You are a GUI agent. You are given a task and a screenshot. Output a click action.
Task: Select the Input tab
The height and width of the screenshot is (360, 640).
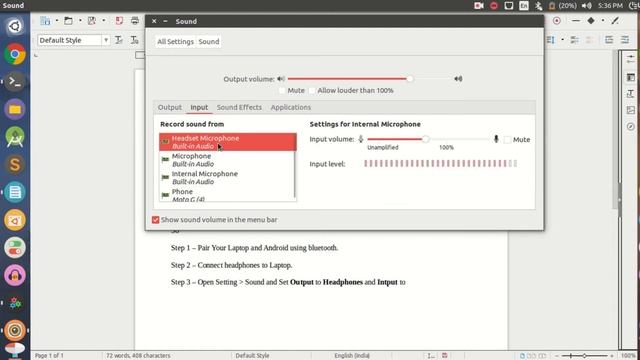[199, 107]
